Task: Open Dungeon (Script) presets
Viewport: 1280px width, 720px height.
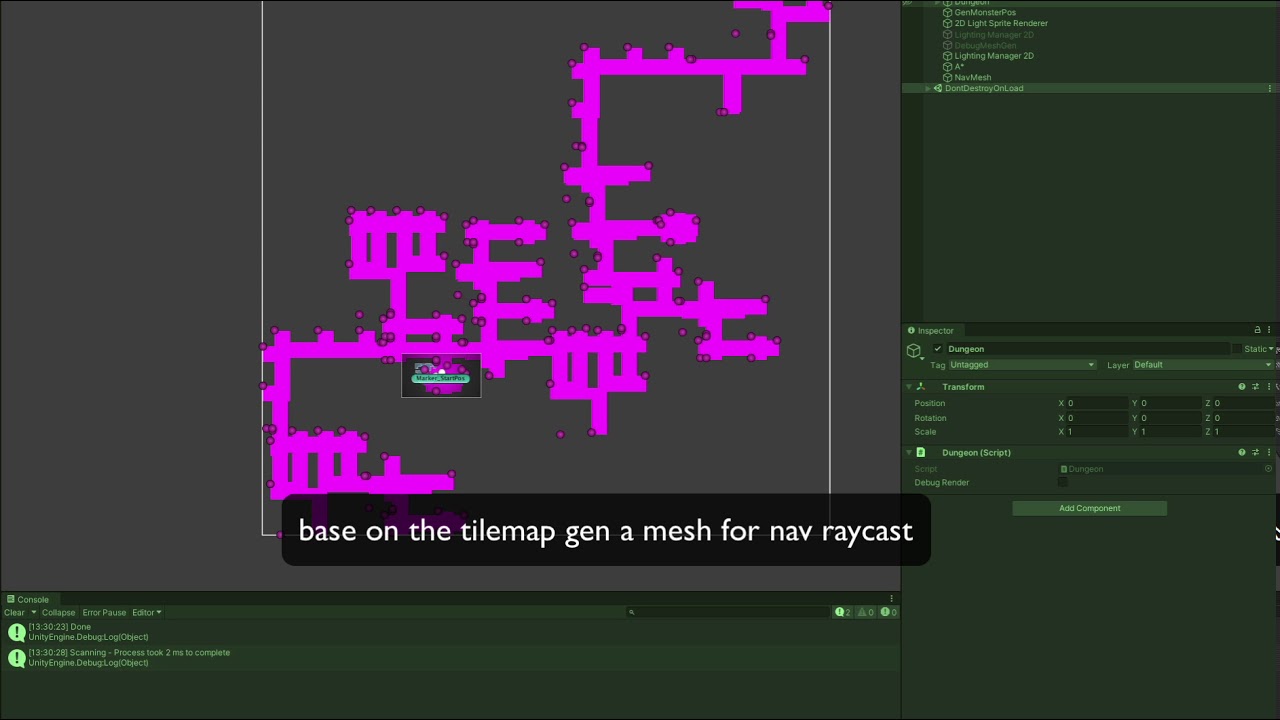Action: coord(1256,453)
